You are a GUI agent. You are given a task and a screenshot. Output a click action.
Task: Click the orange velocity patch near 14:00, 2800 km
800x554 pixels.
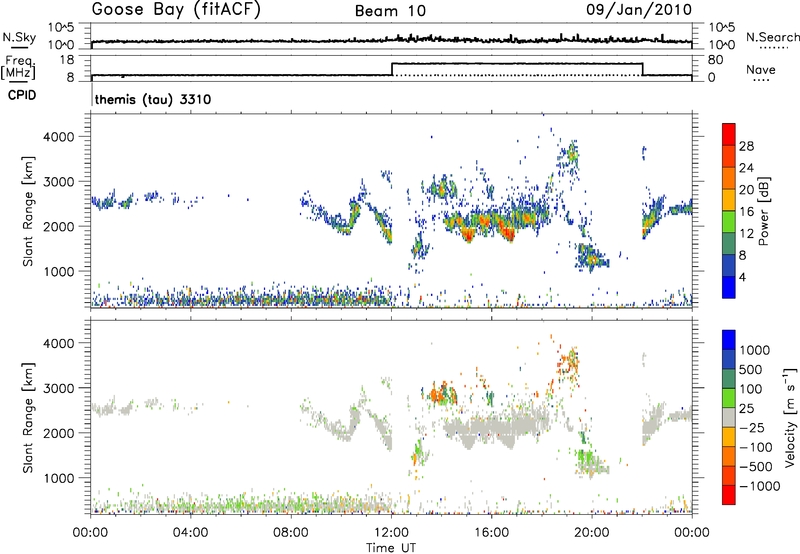(x=436, y=395)
